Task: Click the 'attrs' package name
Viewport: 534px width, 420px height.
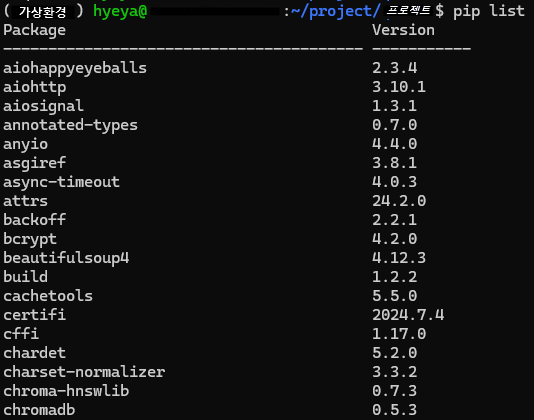Action: (26, 201)
